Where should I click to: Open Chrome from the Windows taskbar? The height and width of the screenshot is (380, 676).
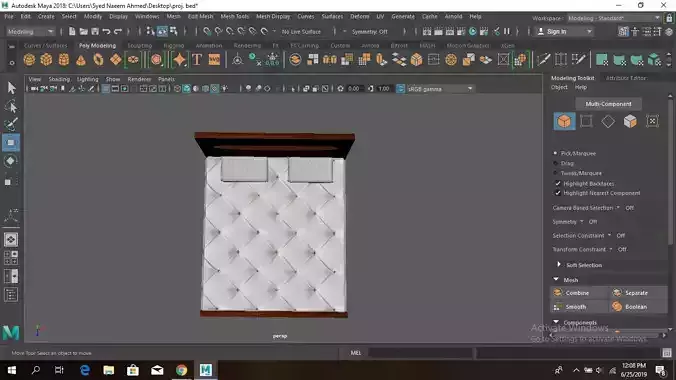point(182,370)
